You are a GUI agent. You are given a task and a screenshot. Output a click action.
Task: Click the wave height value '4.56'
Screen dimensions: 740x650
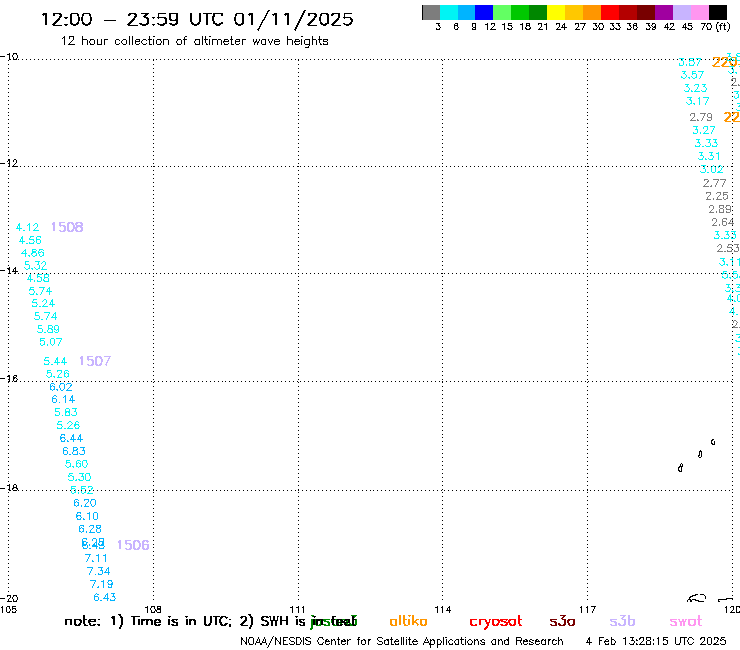click(30, 240)
